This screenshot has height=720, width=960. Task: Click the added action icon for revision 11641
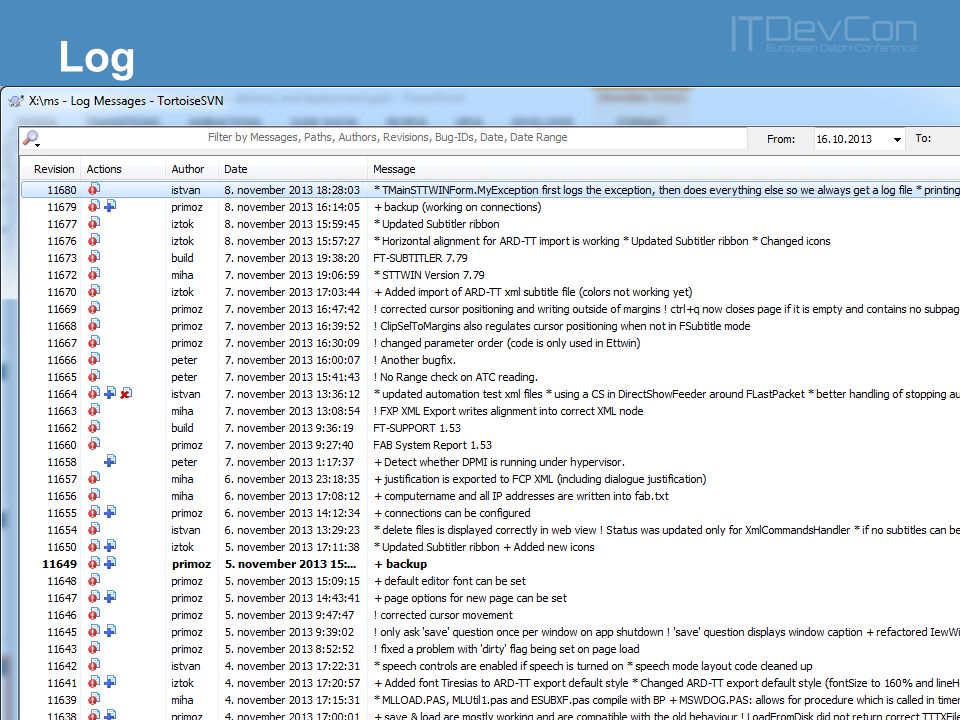[x=110, y=683]
